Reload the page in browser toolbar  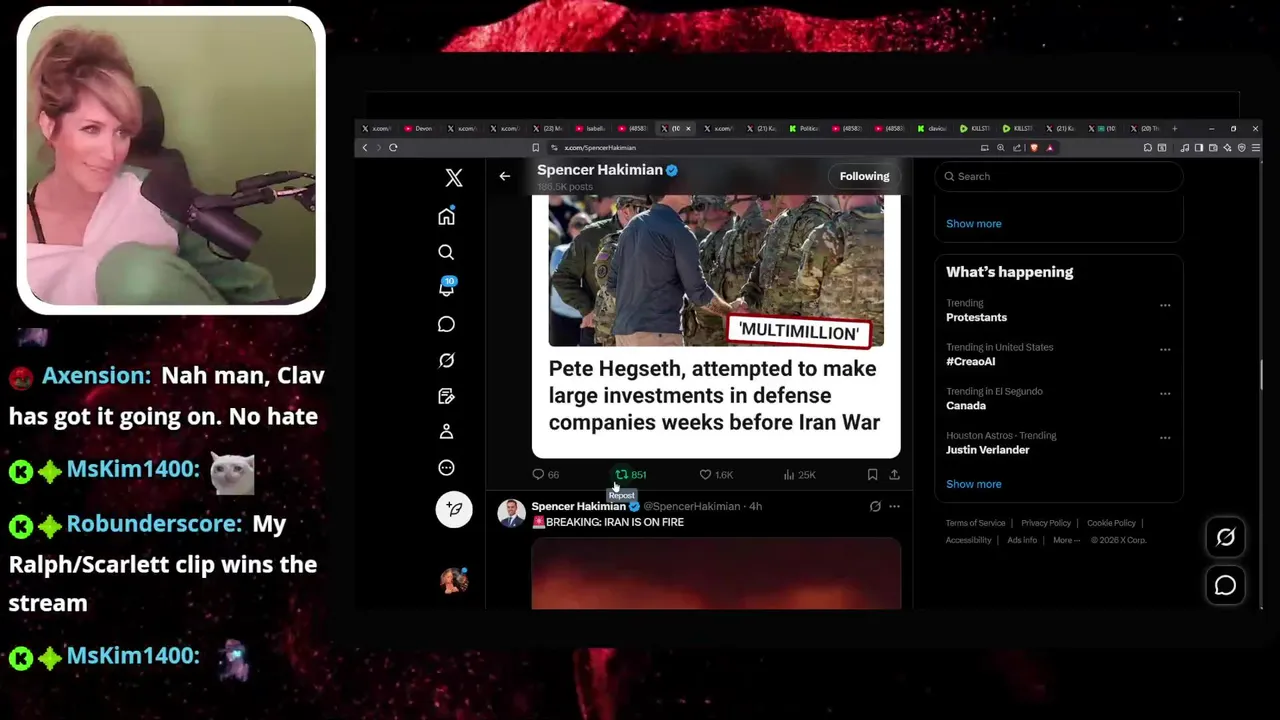click(393, 148)
